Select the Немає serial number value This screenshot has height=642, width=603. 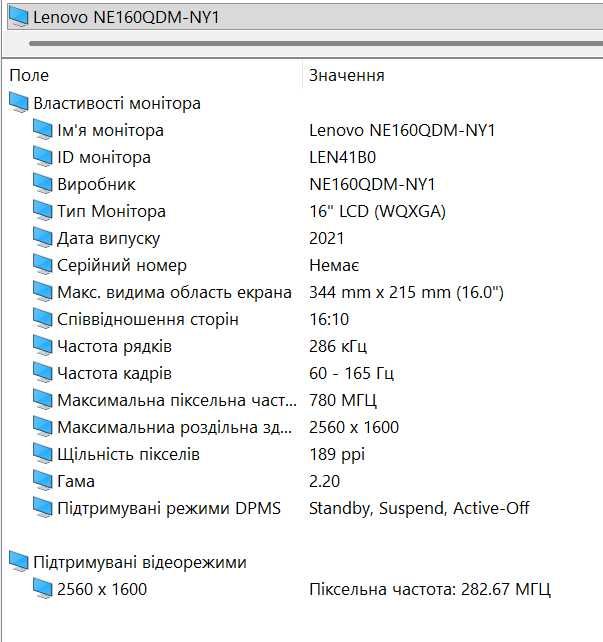334,265
